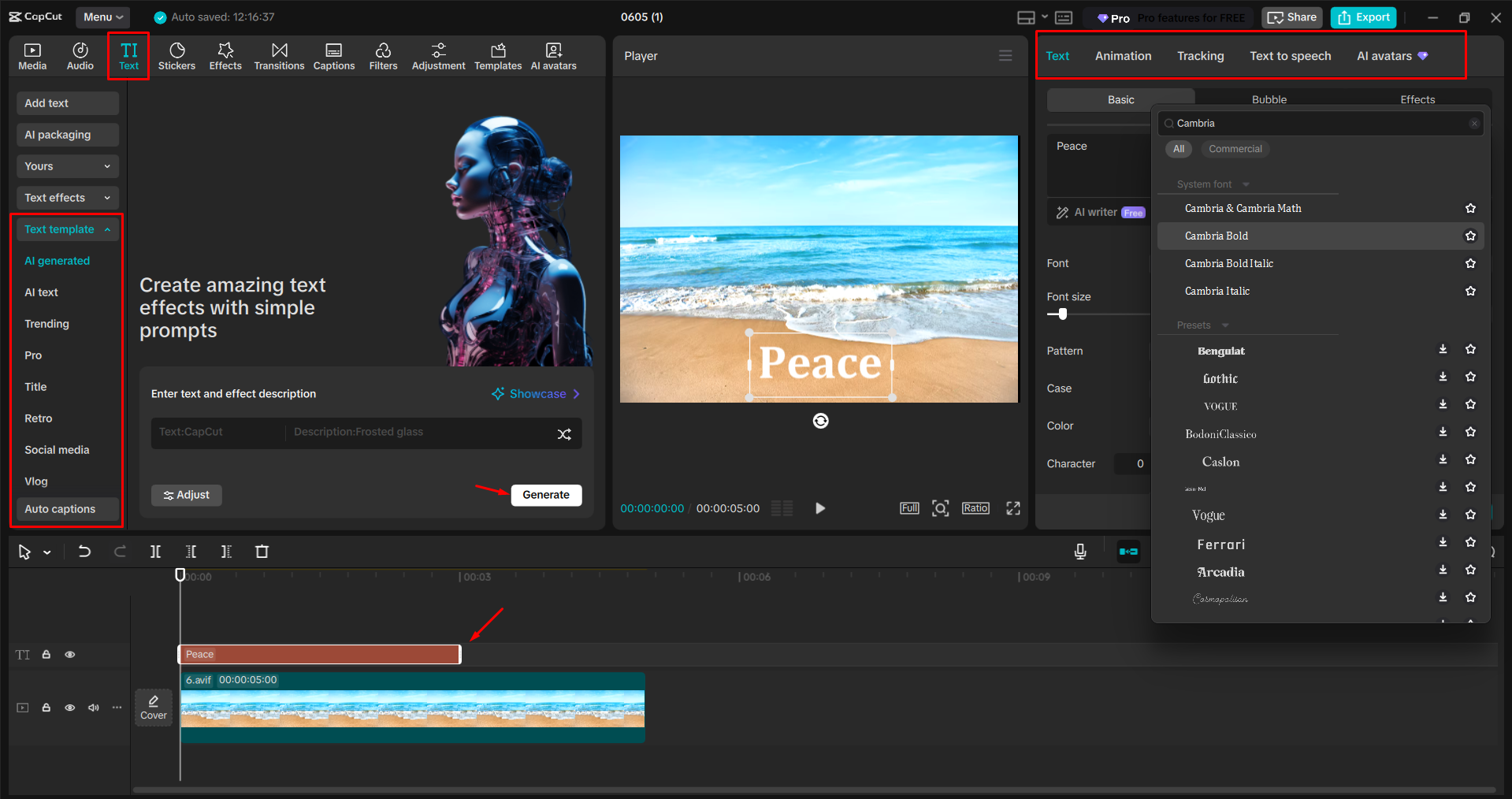
Task: Hide the text track
Action: click(69, 654)
